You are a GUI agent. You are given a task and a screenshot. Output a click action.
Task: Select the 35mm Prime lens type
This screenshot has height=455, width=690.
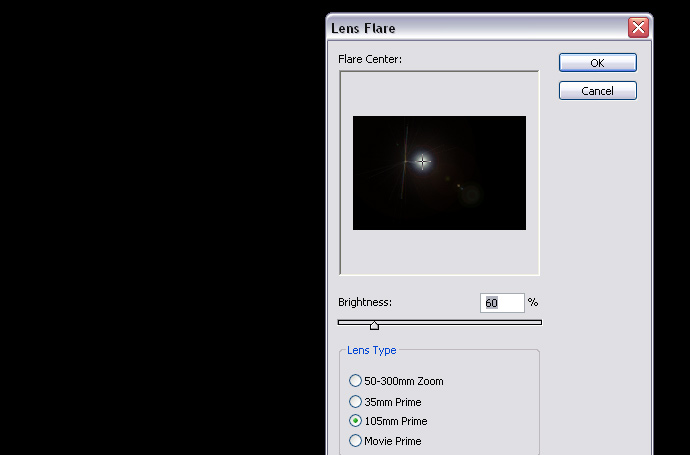[x=385, y=402]
